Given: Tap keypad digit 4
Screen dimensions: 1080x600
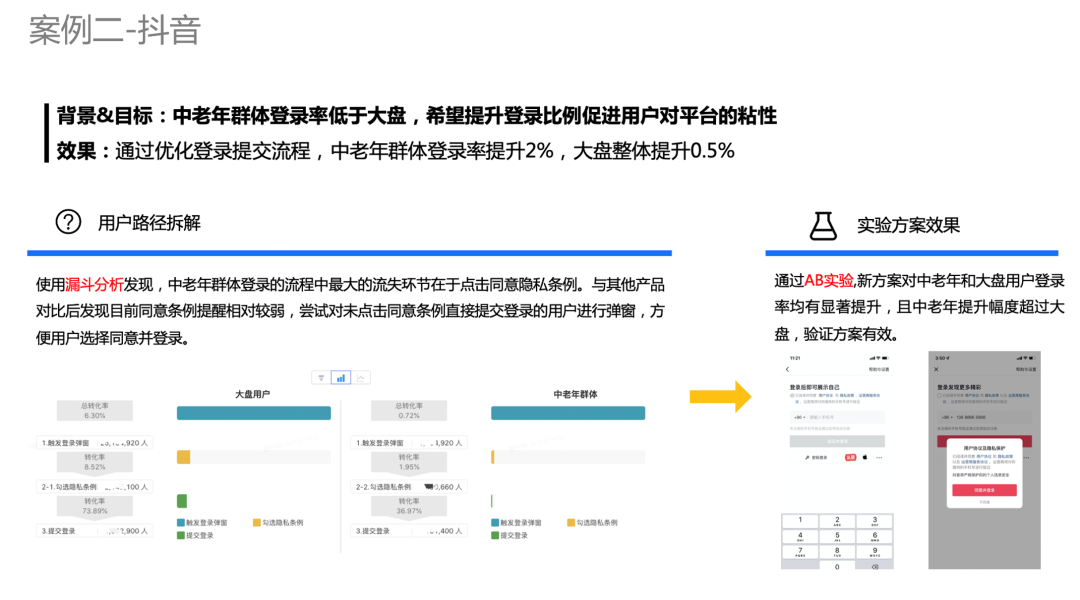Looking at the screenshot, I should [x=800, y=537].
